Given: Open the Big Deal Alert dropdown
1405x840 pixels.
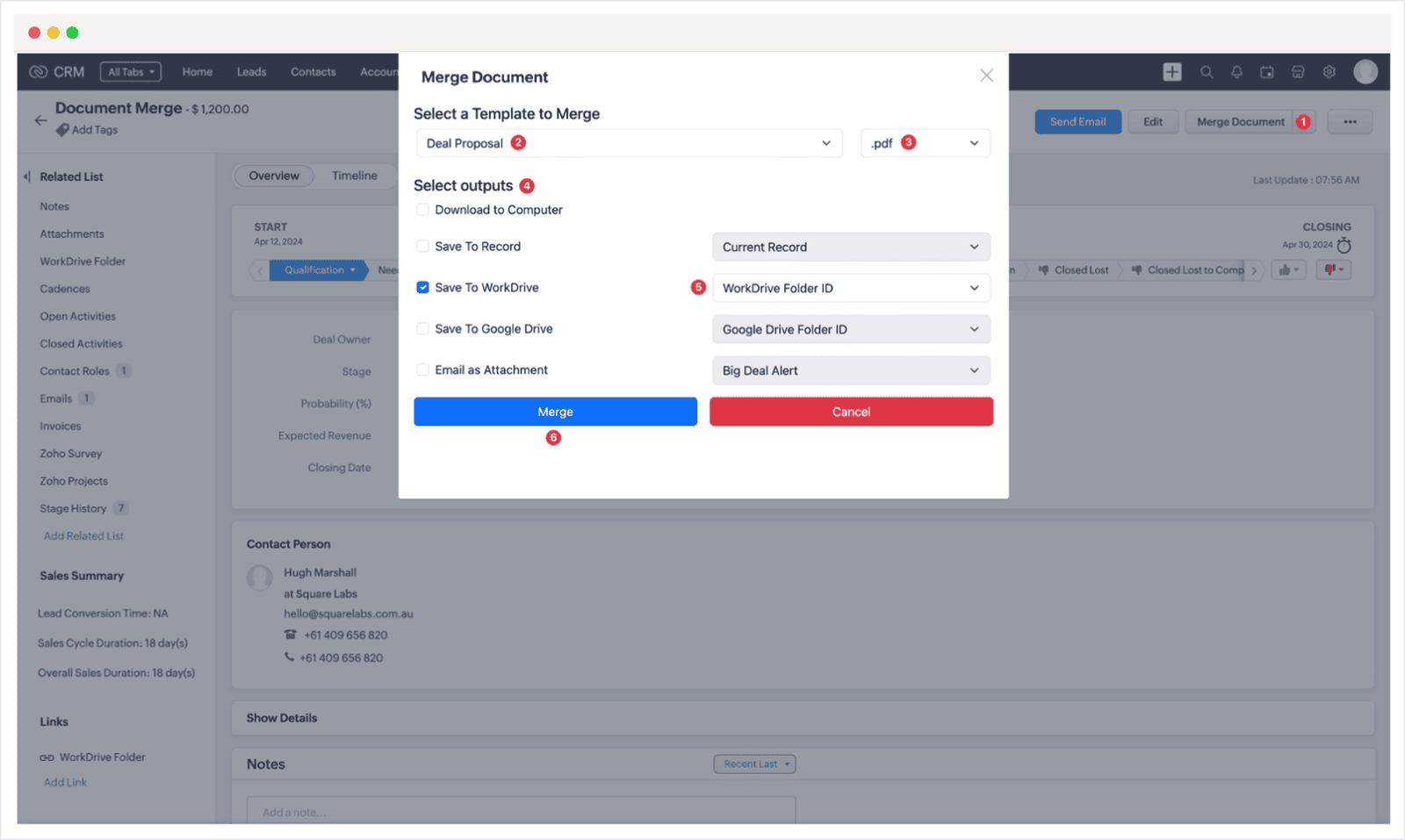Looking at the screenshot, I should point(851,370).
